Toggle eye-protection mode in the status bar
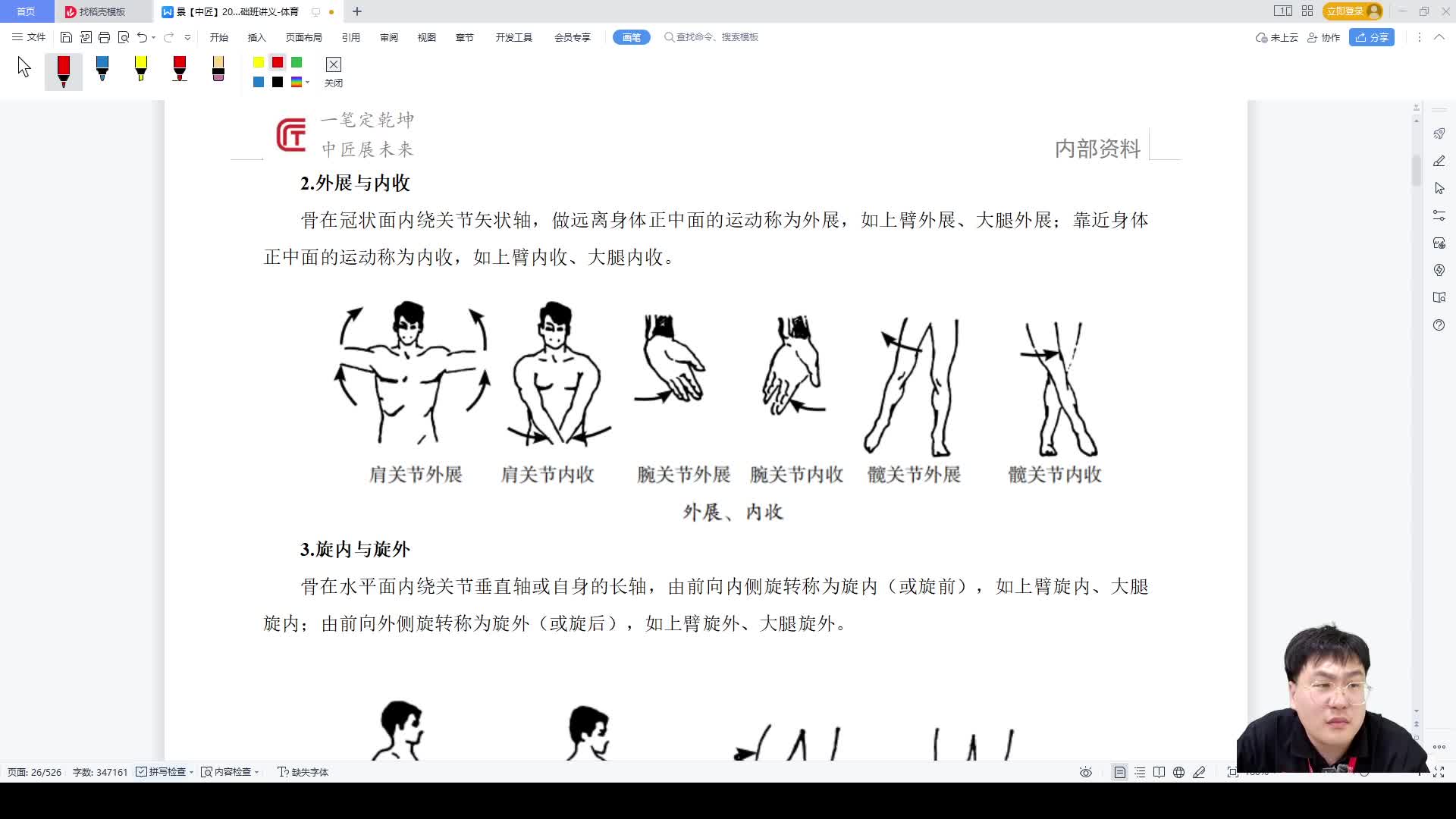Image resolution: width=1456 pixels, height=819 pixels. coord(1086,771)
